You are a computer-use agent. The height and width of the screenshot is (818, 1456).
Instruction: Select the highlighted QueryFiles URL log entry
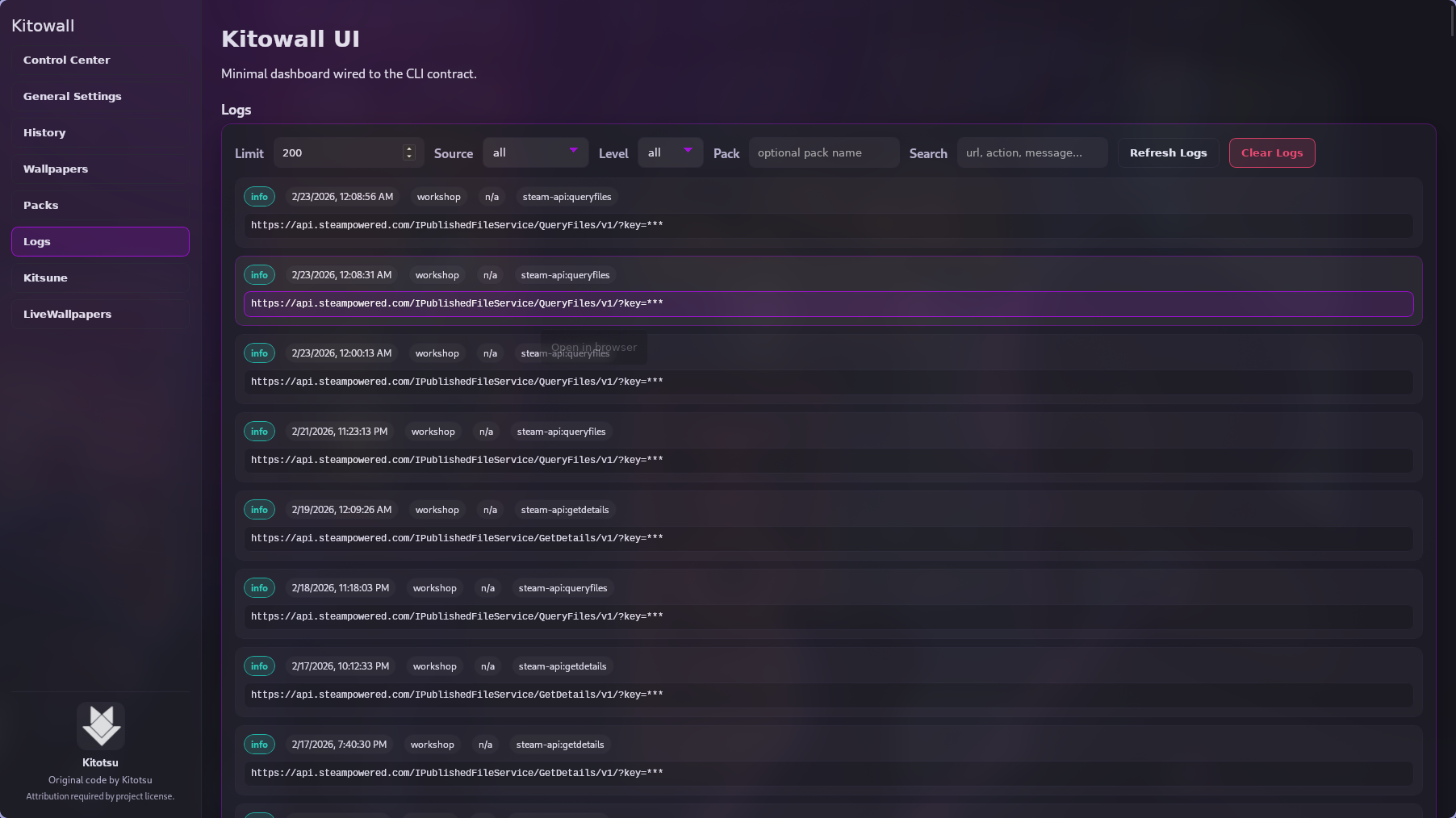[828, 304]
